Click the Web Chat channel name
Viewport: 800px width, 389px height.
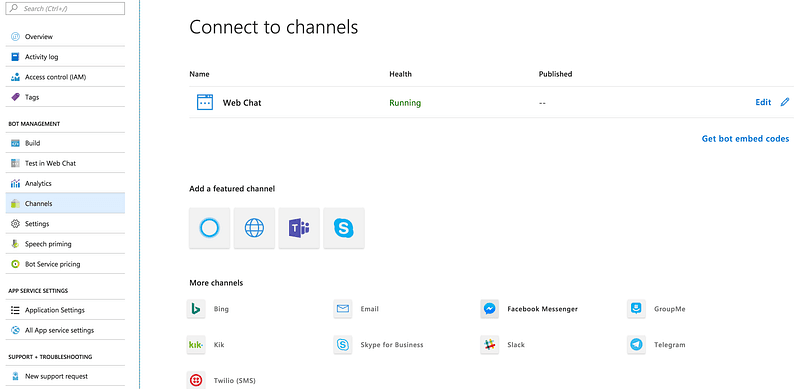click(242, 103)
